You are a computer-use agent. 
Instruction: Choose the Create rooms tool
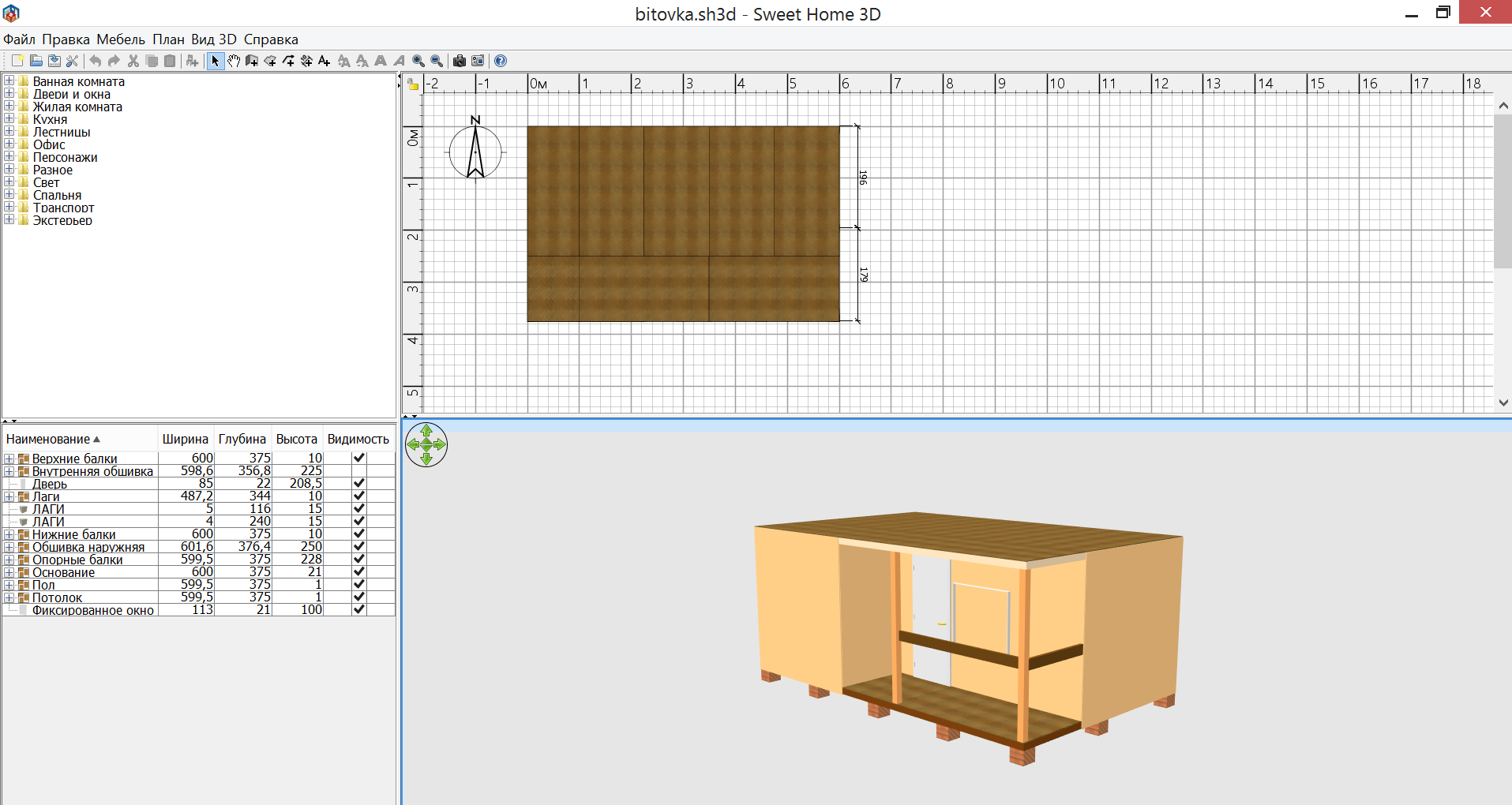point(270,61)
